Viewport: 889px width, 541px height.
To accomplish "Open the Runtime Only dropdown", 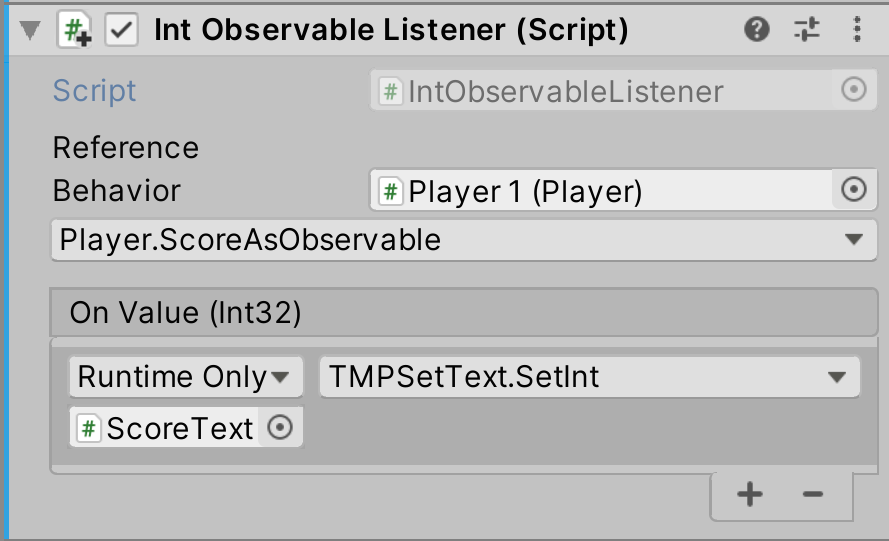I will [186, 377].
